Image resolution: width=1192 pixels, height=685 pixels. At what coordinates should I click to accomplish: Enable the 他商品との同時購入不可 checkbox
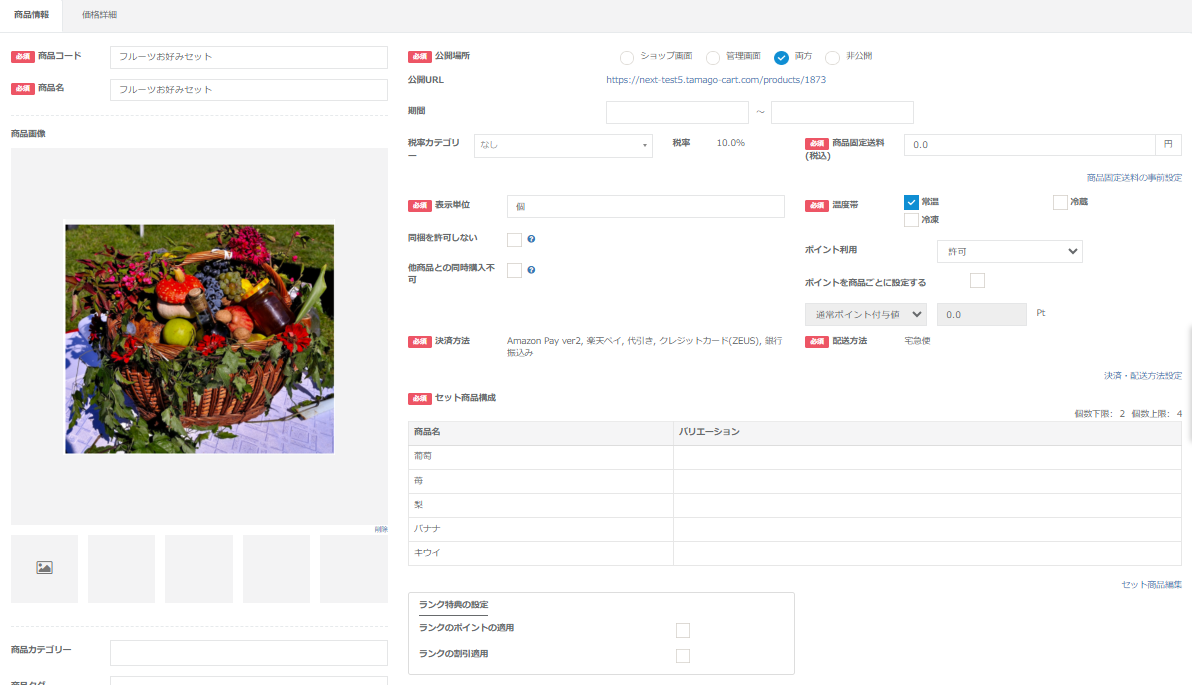pos(515,270)
